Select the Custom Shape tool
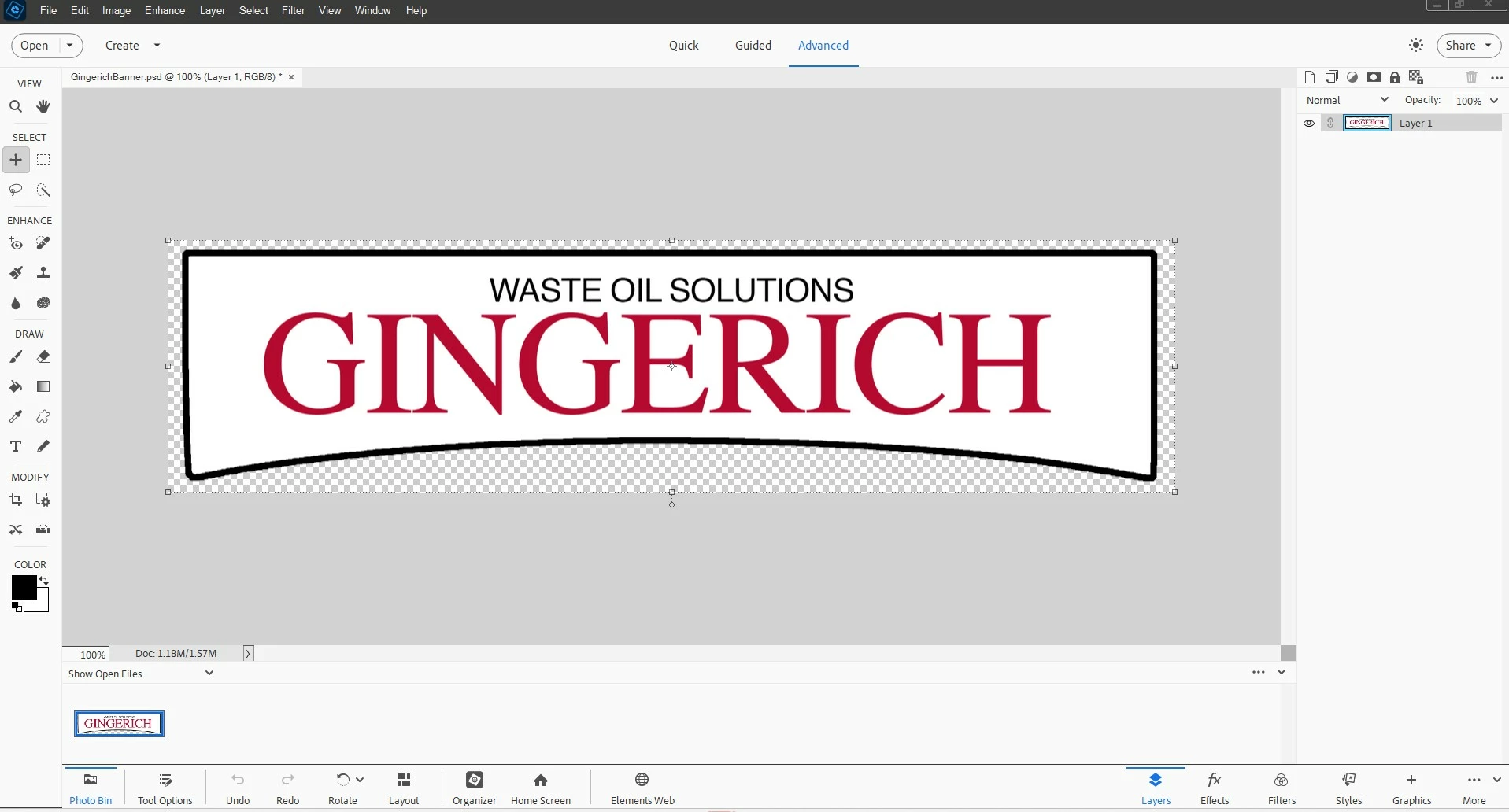 (x=43, y=416)
